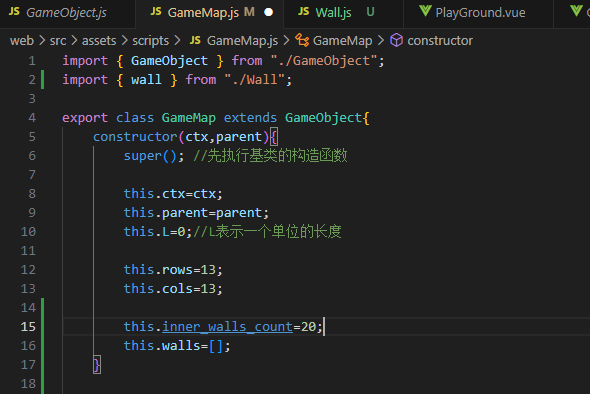Switch to the GameObject.js tab
The height and width of the screenshot is (394, 590).
[66, 13]
